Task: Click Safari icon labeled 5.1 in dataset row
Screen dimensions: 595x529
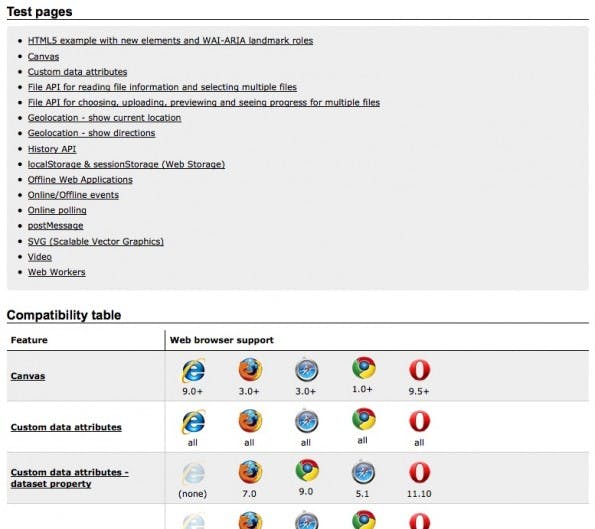Action: pyautogui.click(x=364, y=472)
